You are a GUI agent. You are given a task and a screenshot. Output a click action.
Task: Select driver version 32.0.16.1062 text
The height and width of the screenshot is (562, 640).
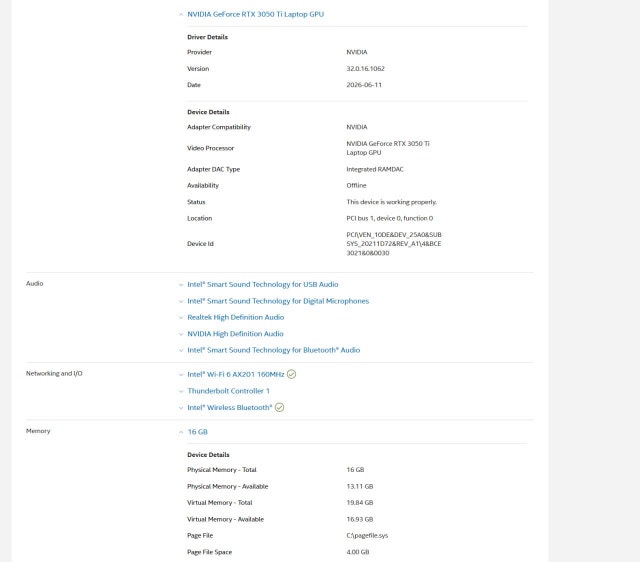(365, 69)
